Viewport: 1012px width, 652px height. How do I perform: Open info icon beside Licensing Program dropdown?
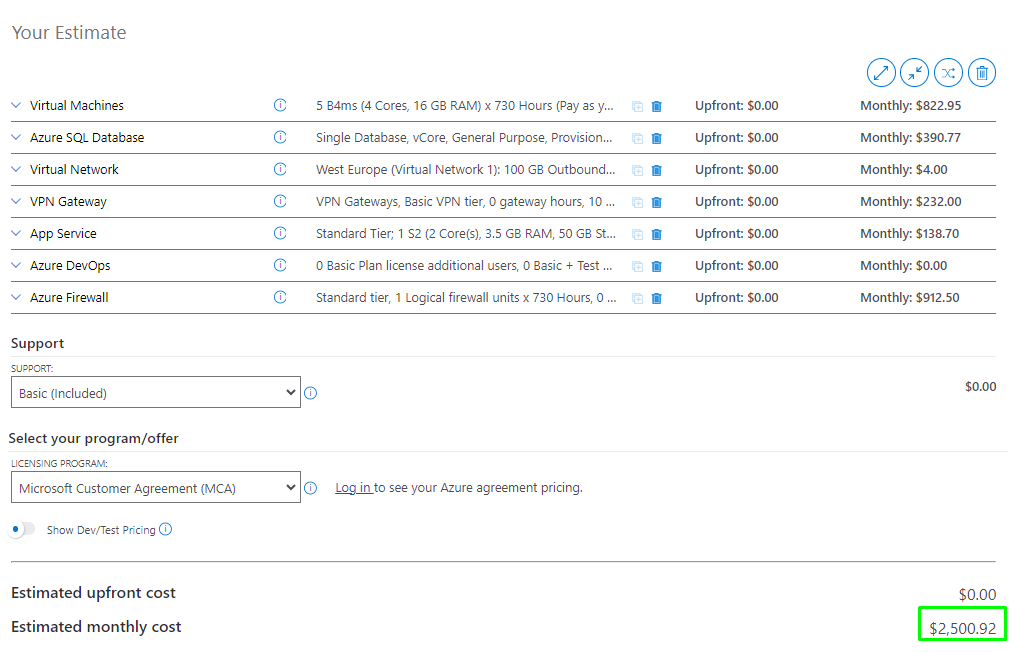(310, 488)
